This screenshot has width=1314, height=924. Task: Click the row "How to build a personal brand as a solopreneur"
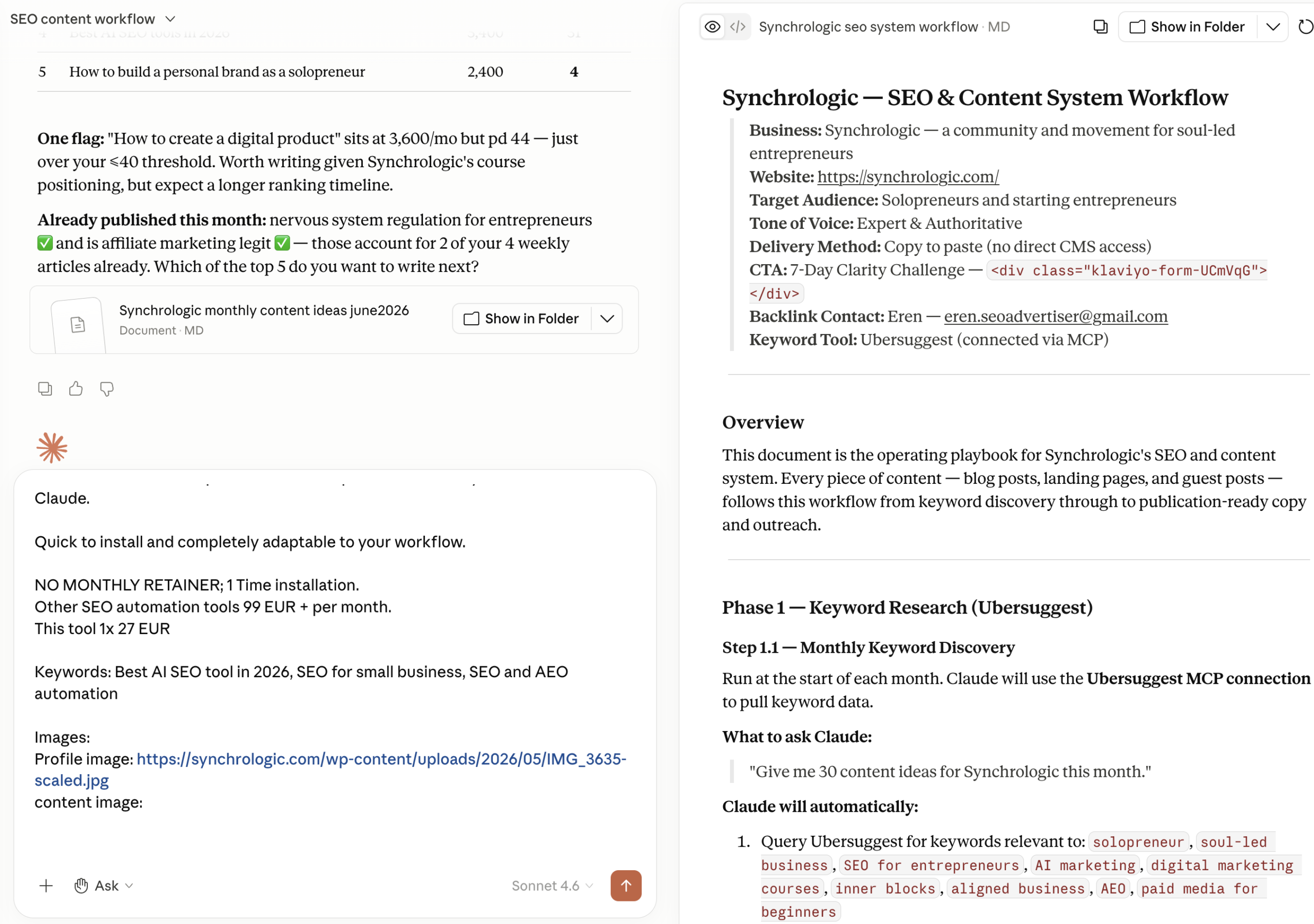[334, 71]
